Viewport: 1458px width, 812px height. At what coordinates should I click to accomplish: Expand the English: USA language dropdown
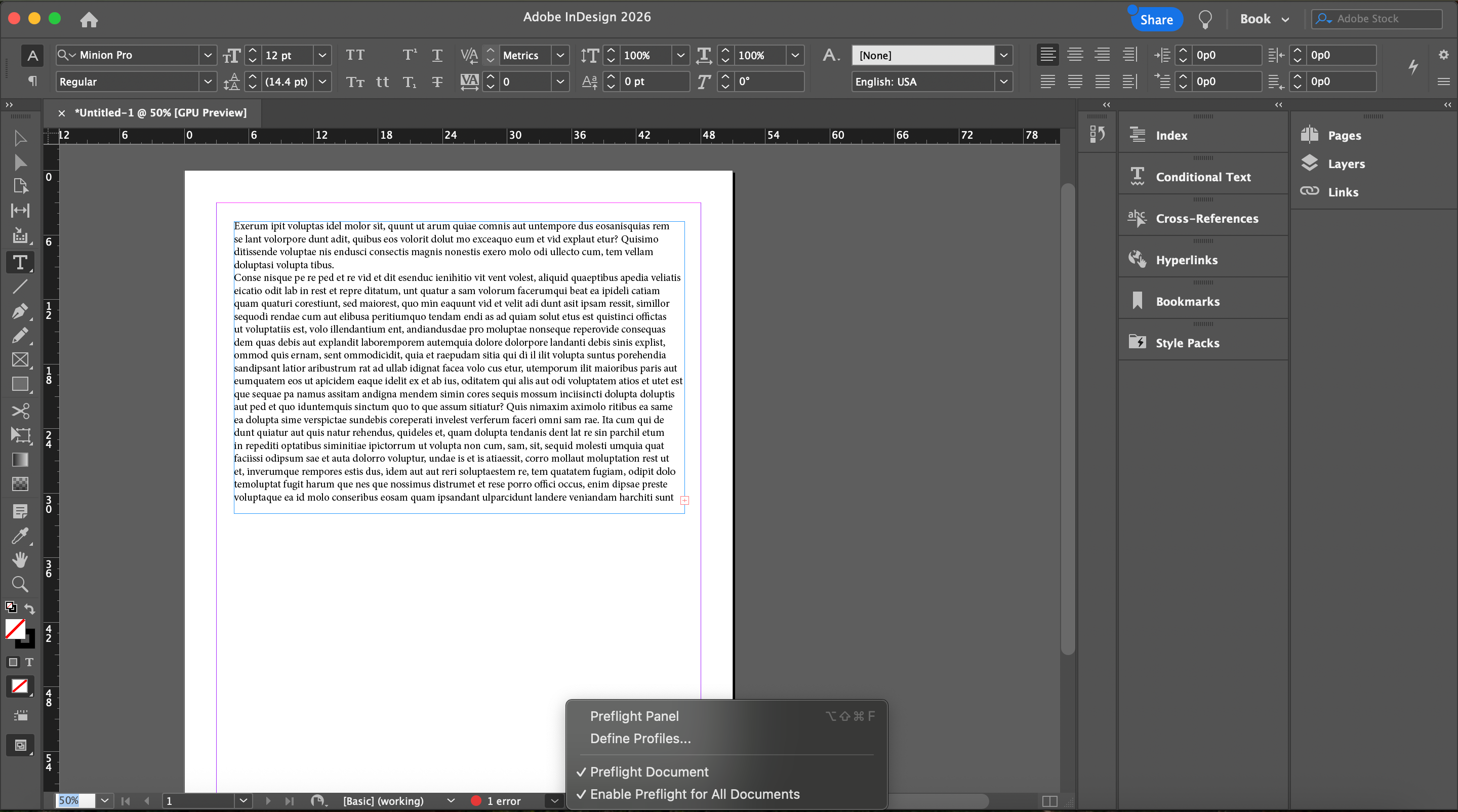pyautogui.click(x=1003, y=82)
